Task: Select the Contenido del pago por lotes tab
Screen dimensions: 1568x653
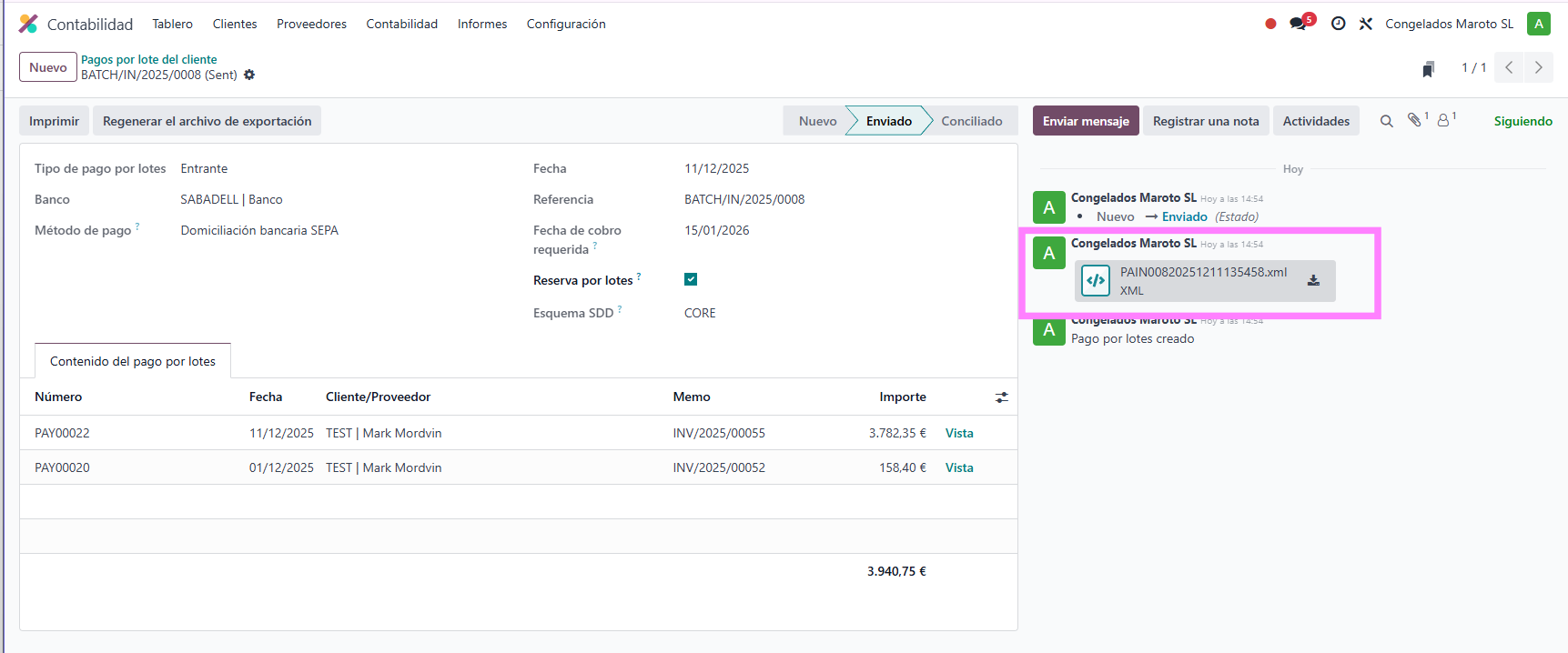Action: click(x=133, y=361)
